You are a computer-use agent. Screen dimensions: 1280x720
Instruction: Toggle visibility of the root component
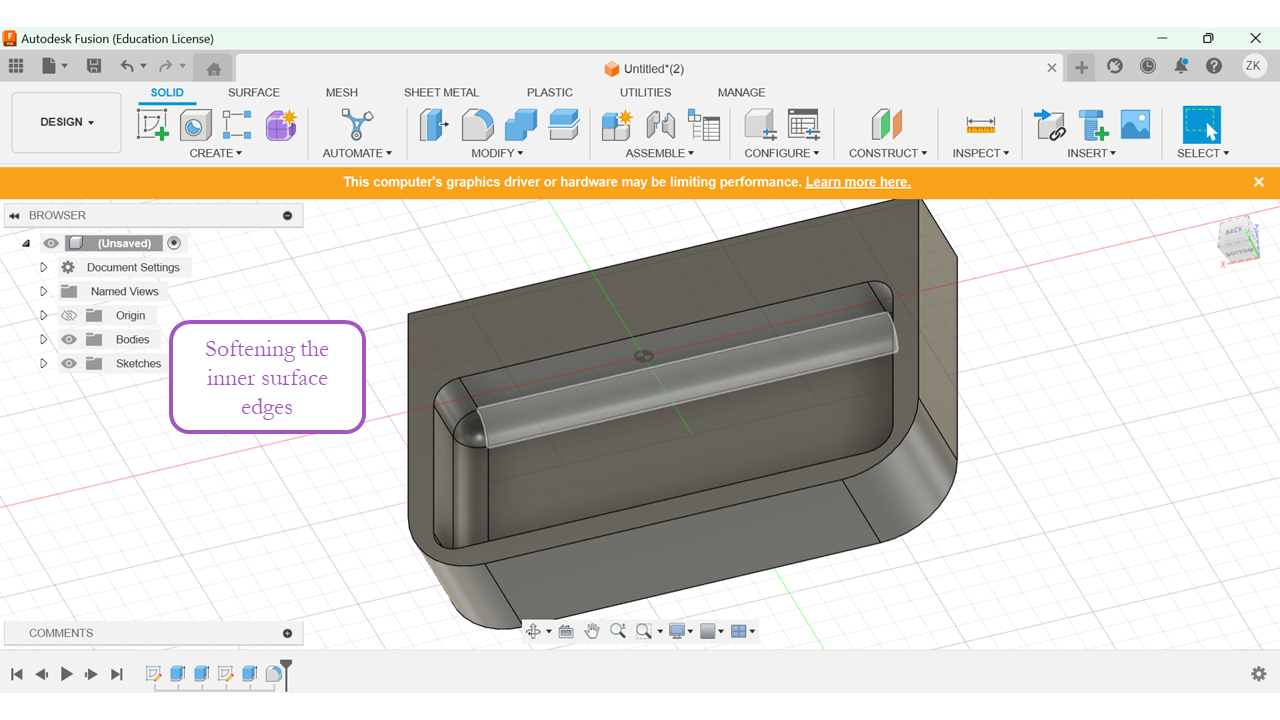51,243
